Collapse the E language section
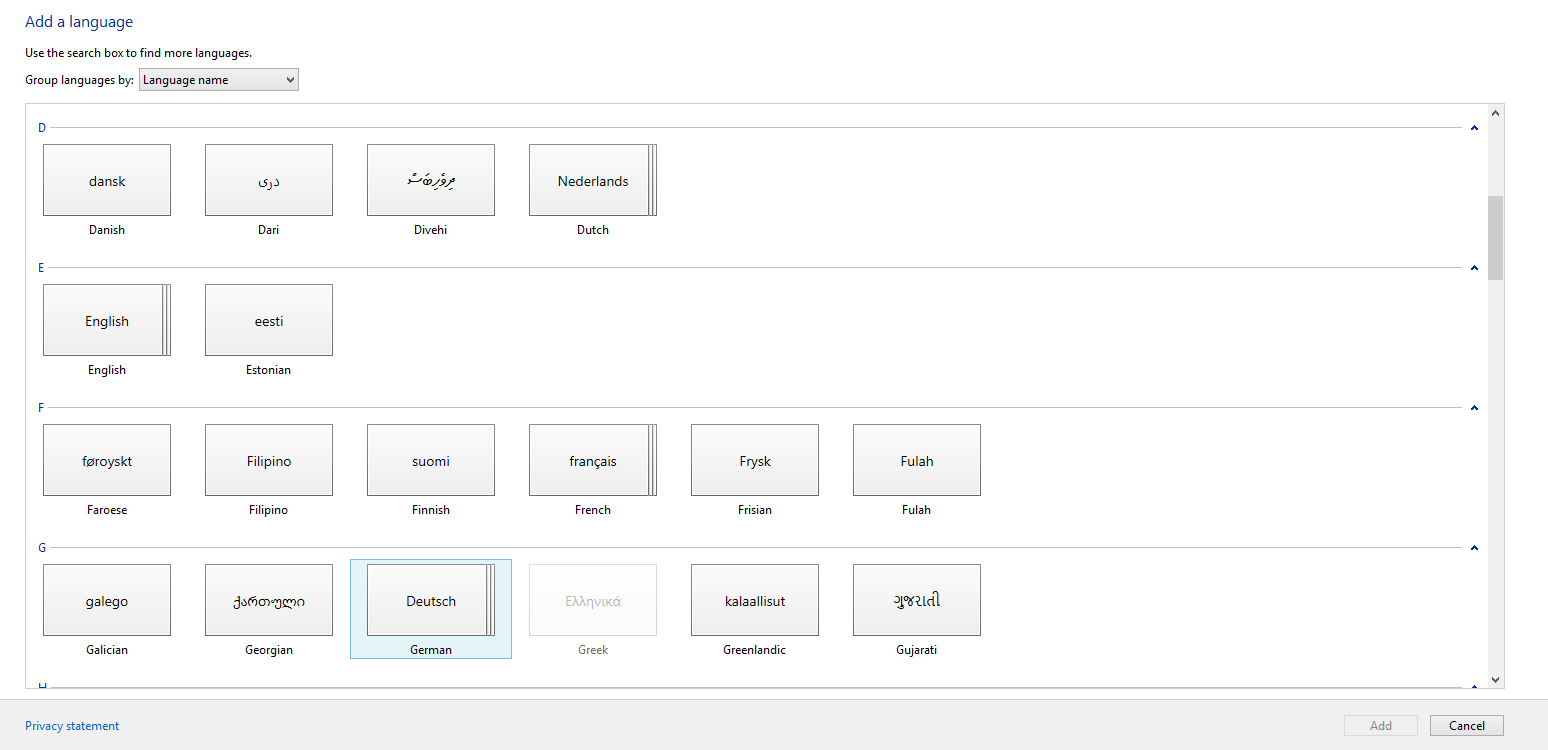Image resolution: width=1548 pixels, height=750 pixels. tap(1474, 267)
